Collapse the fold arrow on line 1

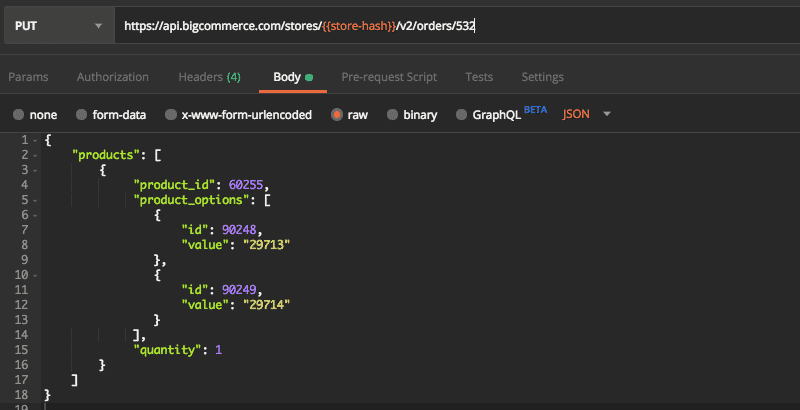coord(35,140)
